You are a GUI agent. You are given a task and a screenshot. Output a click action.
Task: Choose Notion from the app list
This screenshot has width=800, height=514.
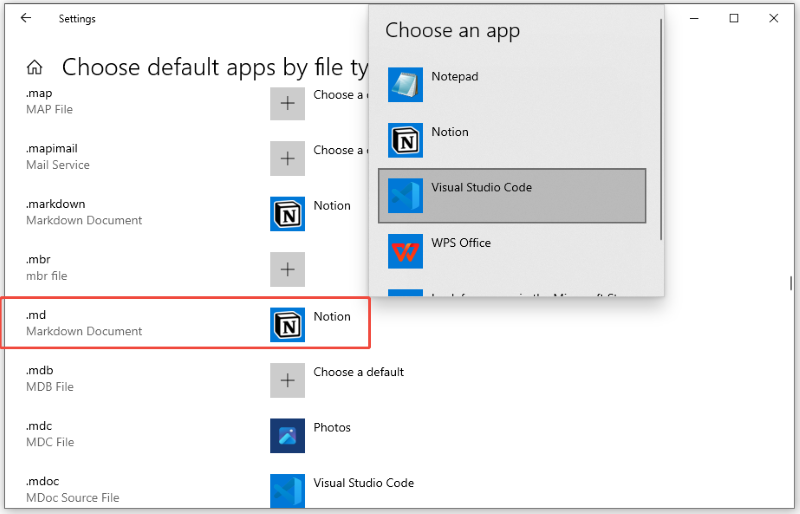pos(512,140)
